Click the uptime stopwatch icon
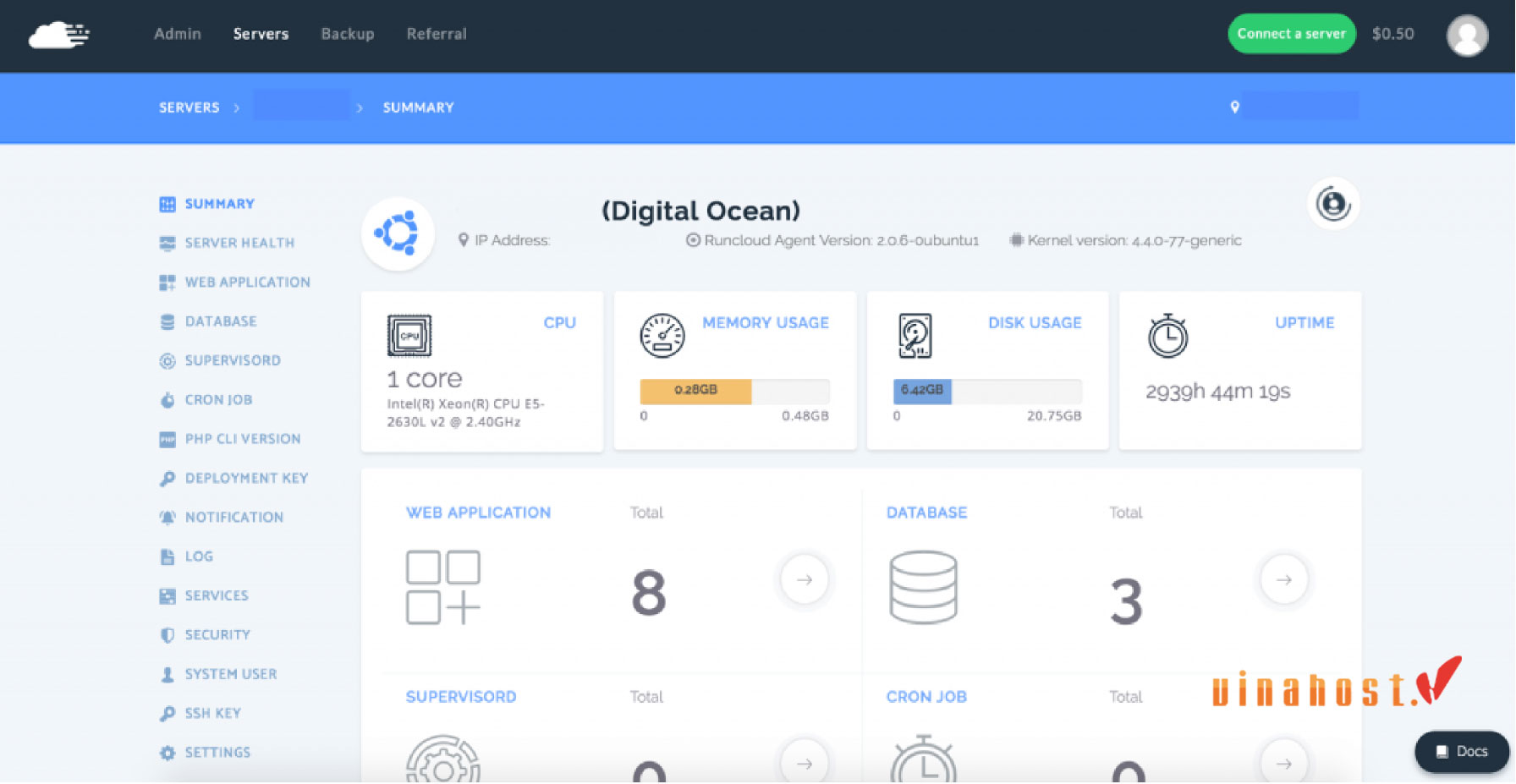This screenshot has height=784, width=1516. 1167,336
